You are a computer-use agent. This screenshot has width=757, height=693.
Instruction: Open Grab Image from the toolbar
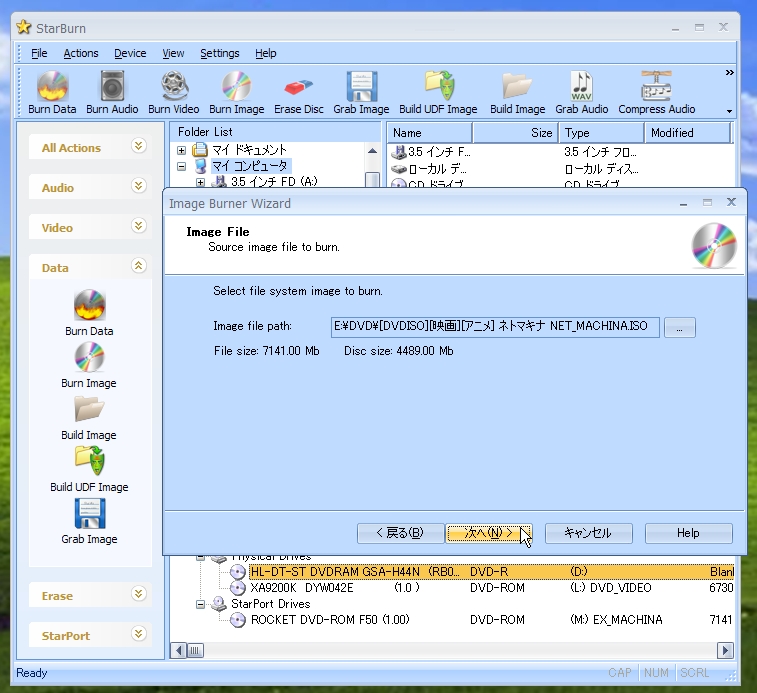pyautogui.click(x=361, y=92)
